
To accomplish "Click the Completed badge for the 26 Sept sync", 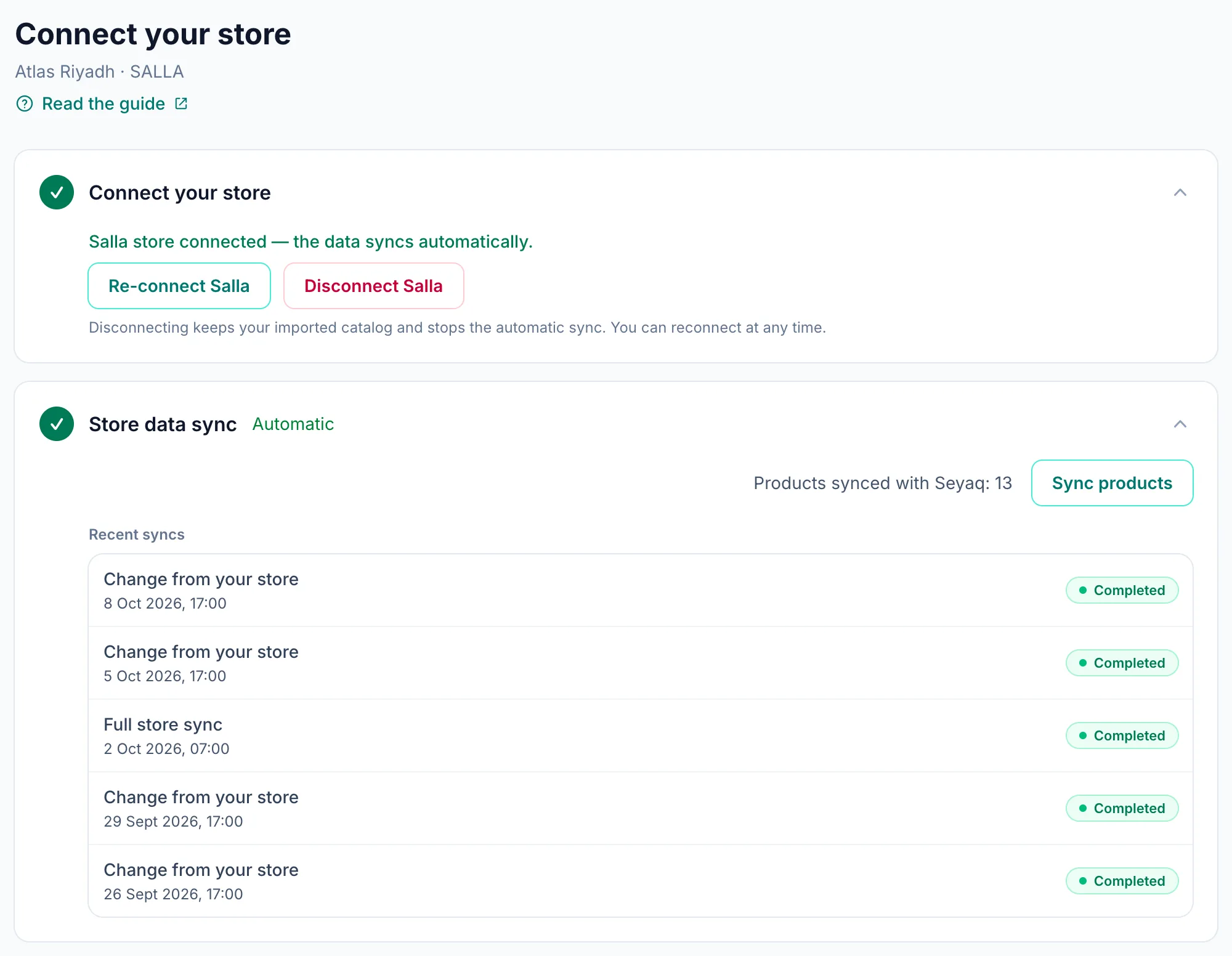I will click(1122, 881).
